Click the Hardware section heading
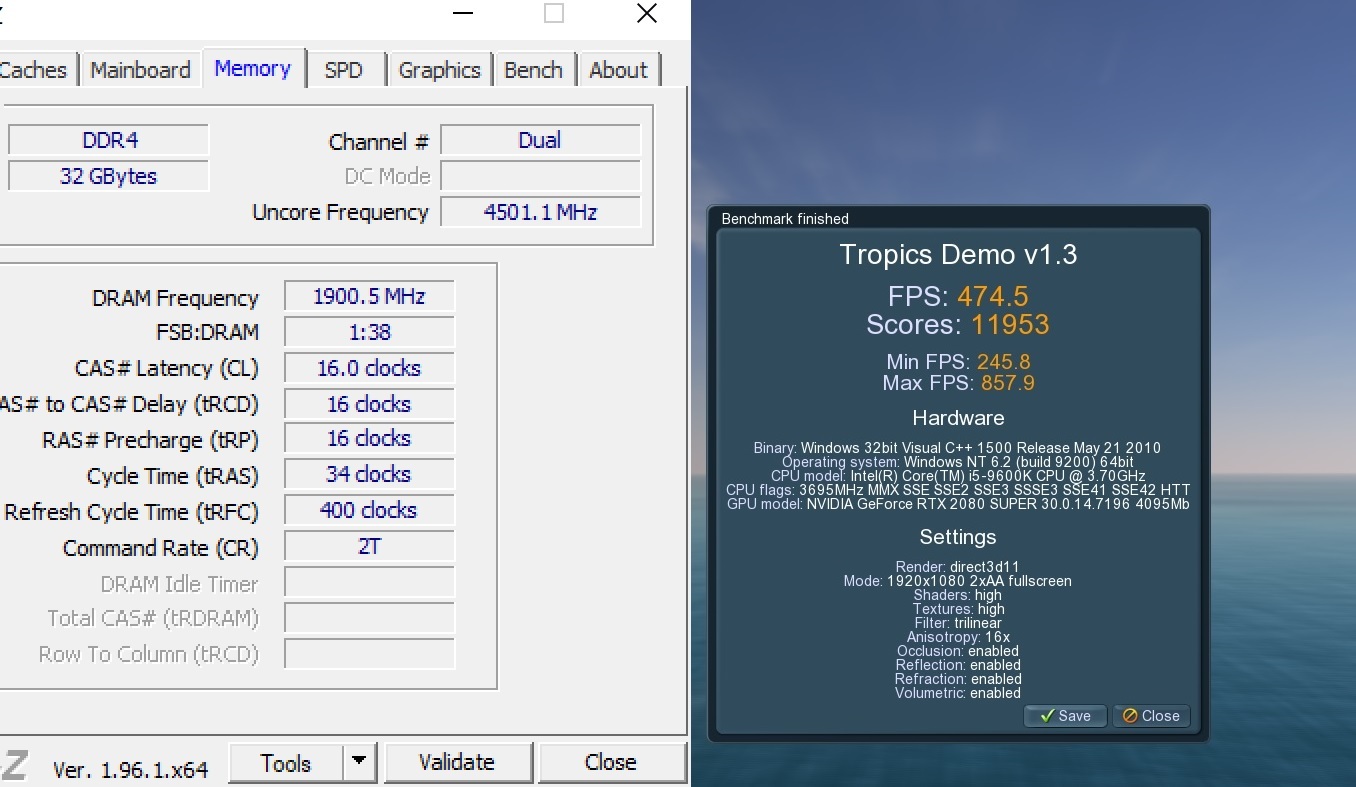The width and height of the screenshot is (1356, 787). (x=958, y=418)
